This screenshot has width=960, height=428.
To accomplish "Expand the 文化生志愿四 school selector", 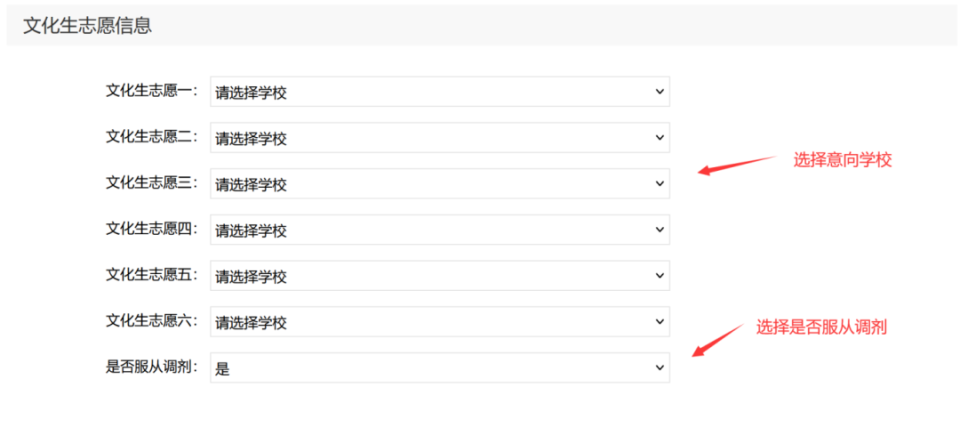I will (x=438, y=230).
